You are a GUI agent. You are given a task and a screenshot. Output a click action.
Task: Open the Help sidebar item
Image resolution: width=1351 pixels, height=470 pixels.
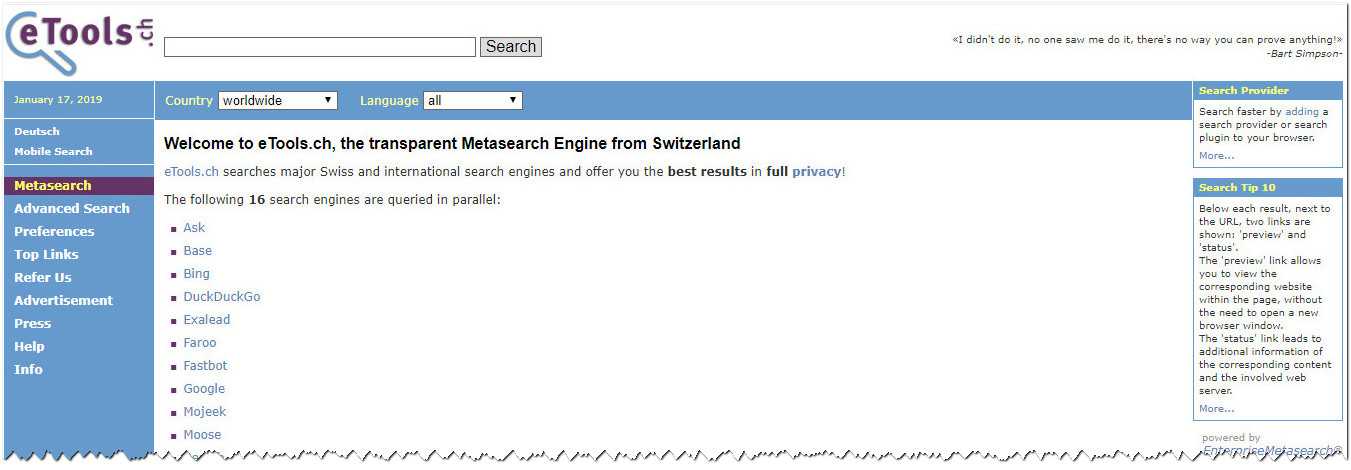[29, 346]
